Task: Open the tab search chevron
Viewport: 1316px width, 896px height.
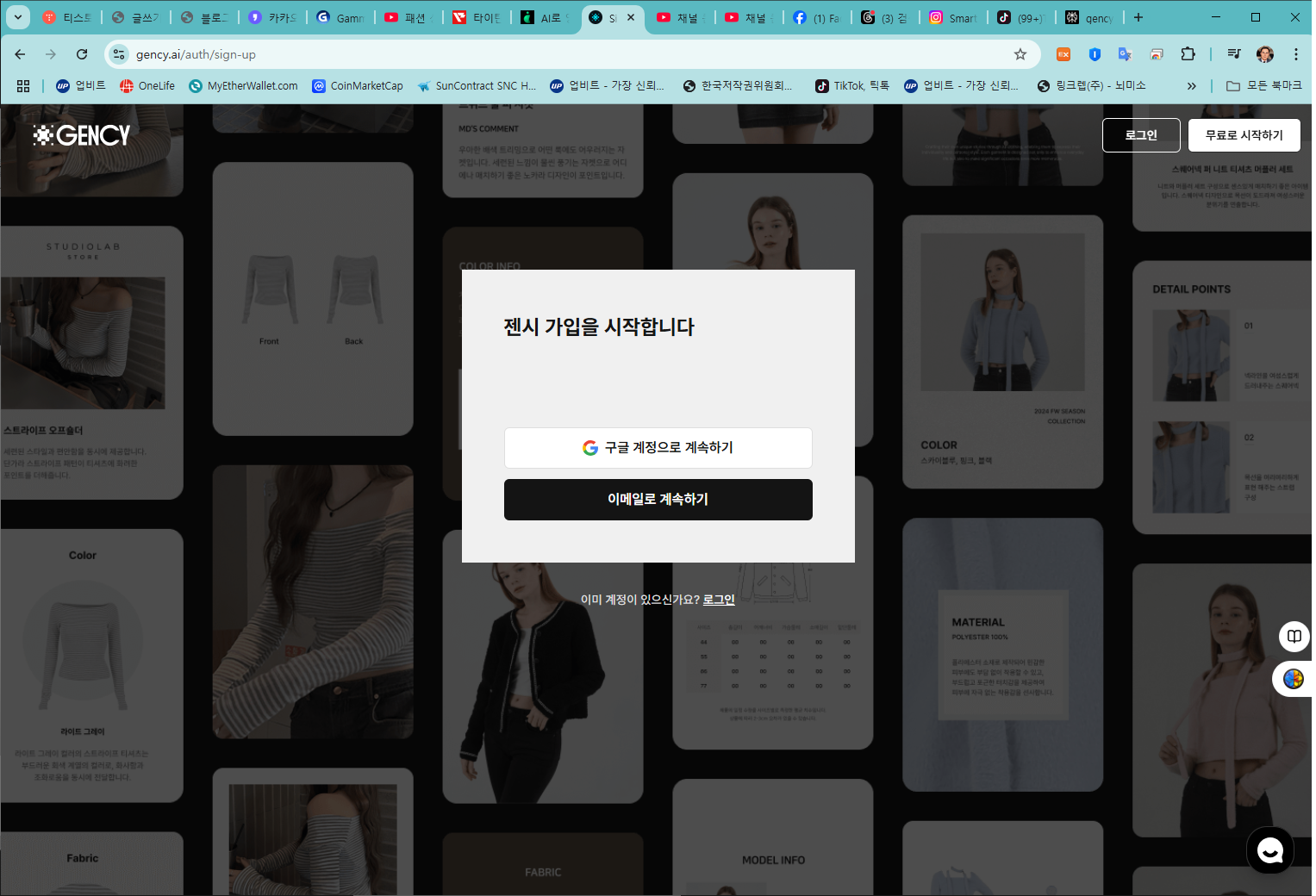Action: pyautogui.click(x=17, y=17)
